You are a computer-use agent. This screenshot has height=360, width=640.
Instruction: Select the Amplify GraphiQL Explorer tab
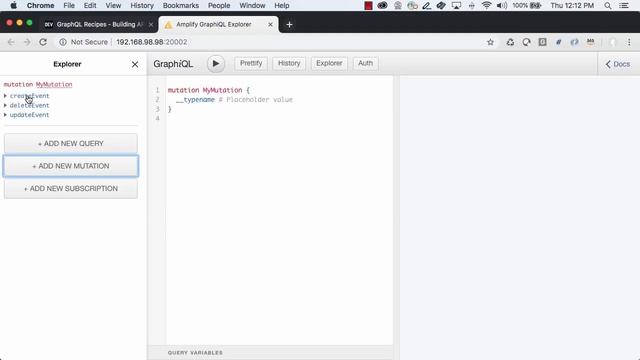[x=218, y=24]
